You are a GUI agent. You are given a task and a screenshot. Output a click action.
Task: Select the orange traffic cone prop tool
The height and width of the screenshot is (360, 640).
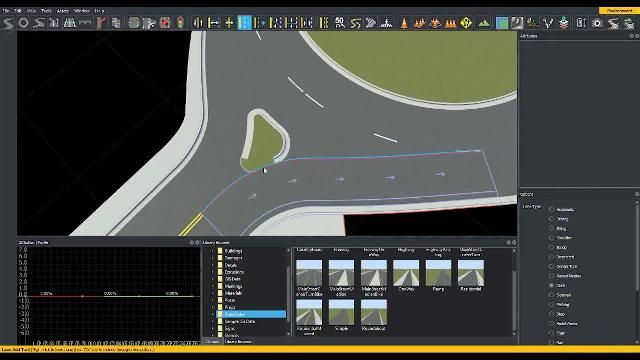403,23
